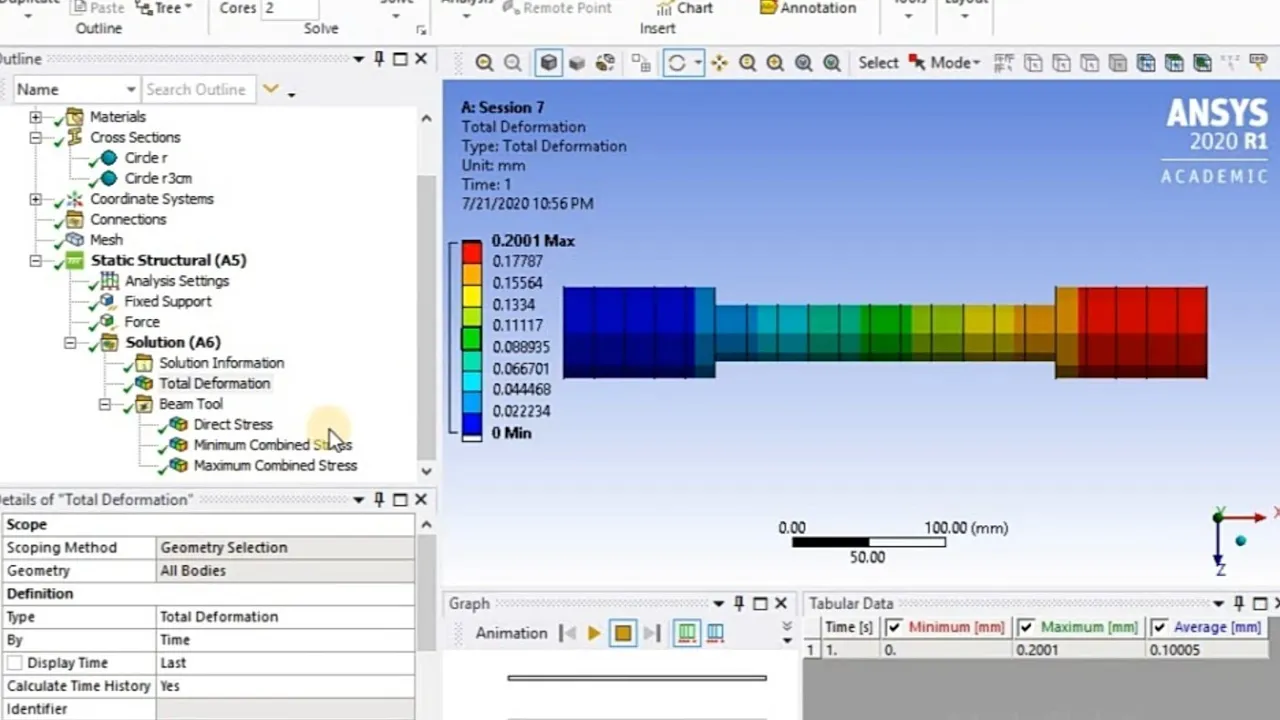The height and width of the screenshot is (720, 1280).
Task: Go to next animation frame
Action: [x=652, y=633]
